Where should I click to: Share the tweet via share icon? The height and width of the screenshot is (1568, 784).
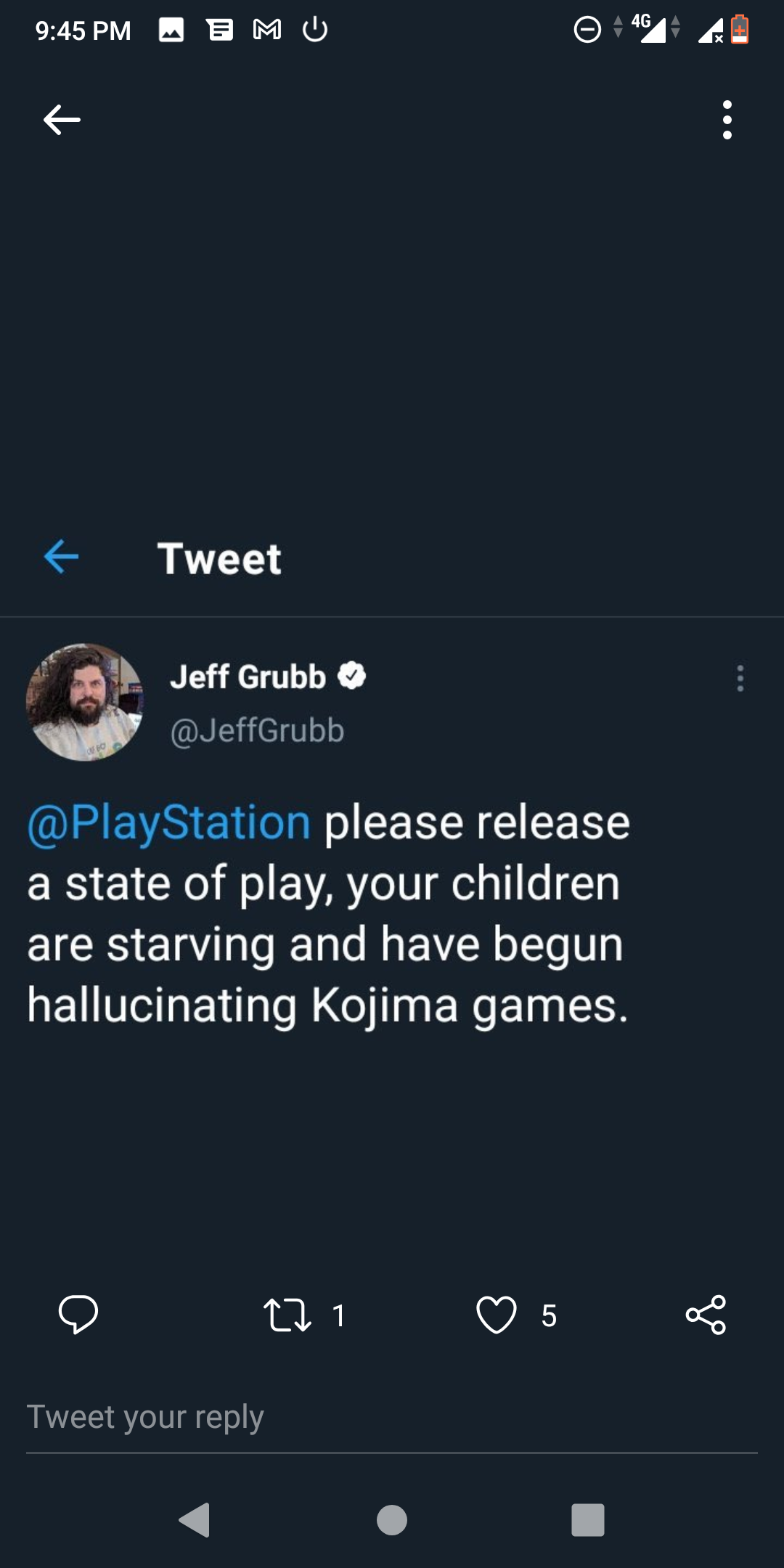[x=706, y=1315]
